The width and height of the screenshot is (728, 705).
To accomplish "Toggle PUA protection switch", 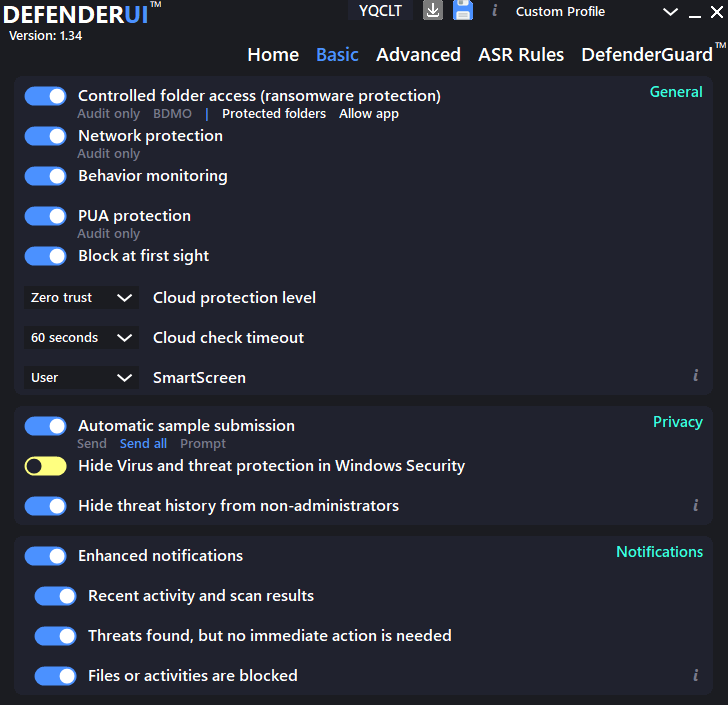I will 46,216.
